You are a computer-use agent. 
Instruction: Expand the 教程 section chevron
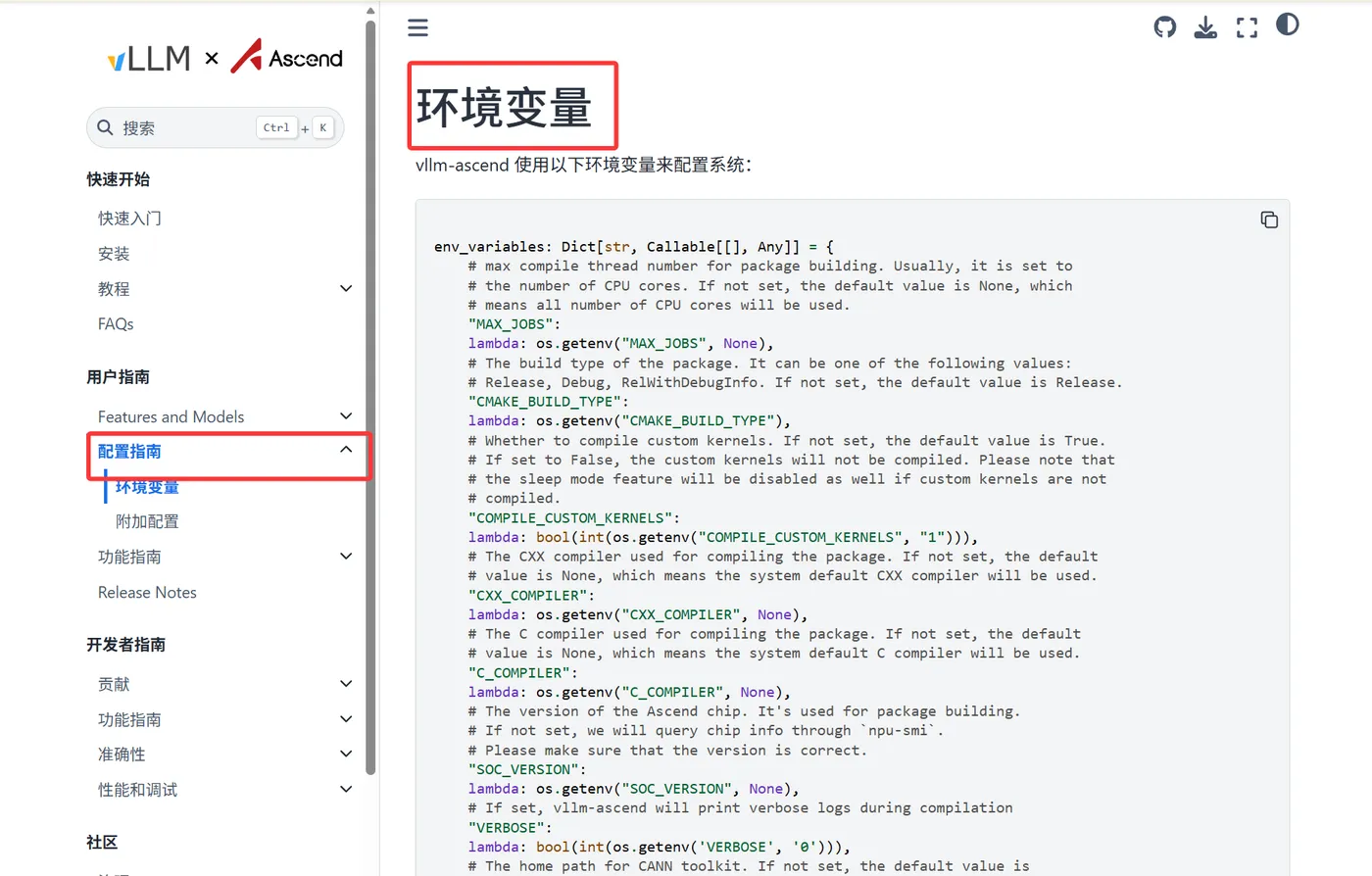click(346, 288)
